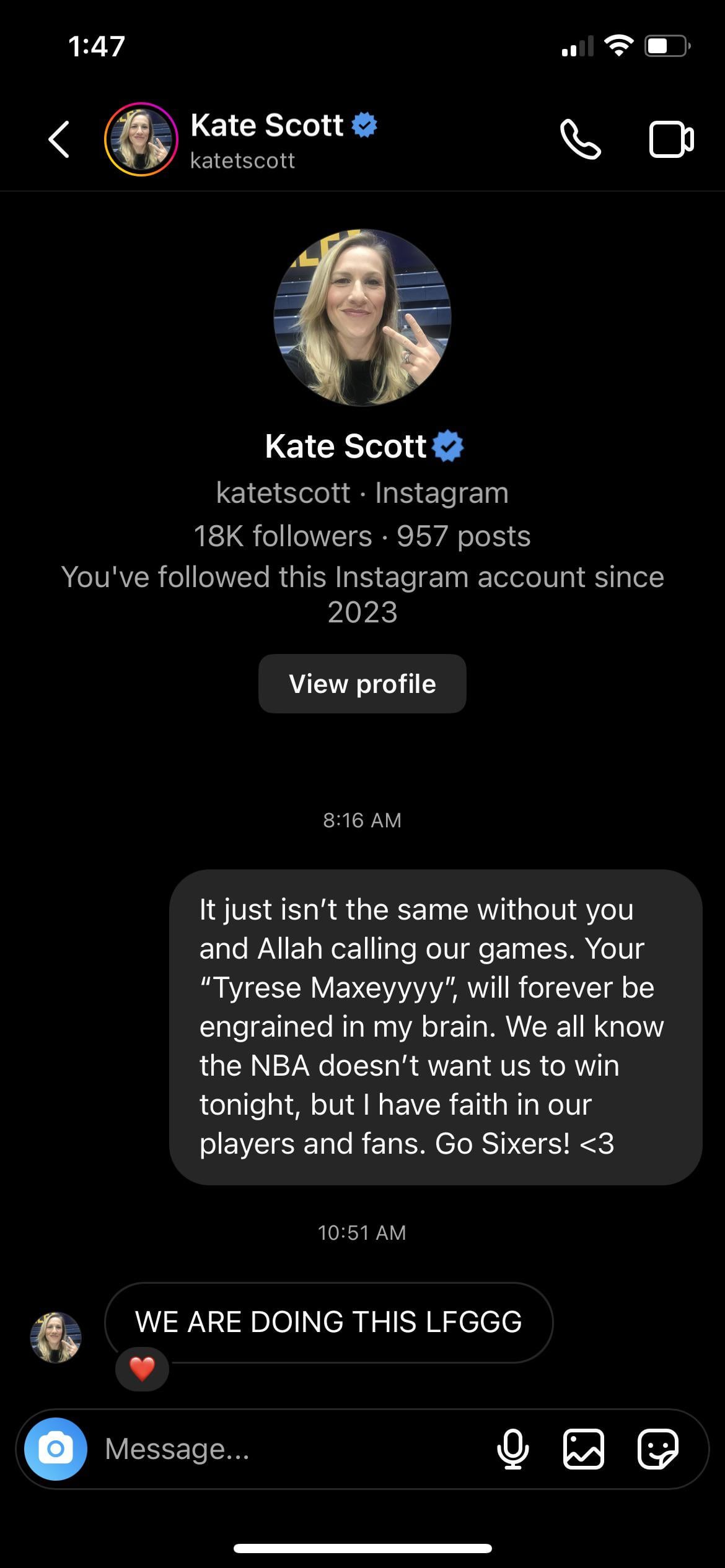Tap the back arrow to leave chat
Image resolution: width=725 pixels, height=1568 pixels.
[x=59, y=139]
